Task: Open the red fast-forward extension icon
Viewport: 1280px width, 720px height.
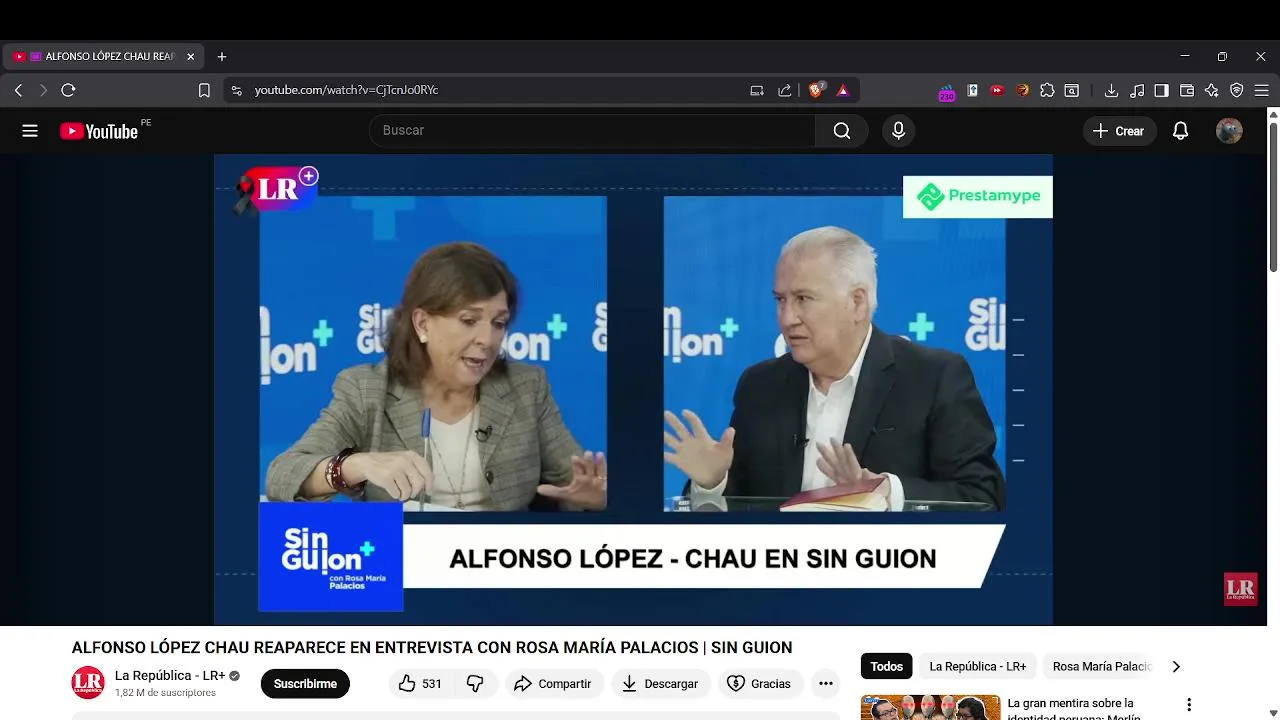Action: (997, 90)
